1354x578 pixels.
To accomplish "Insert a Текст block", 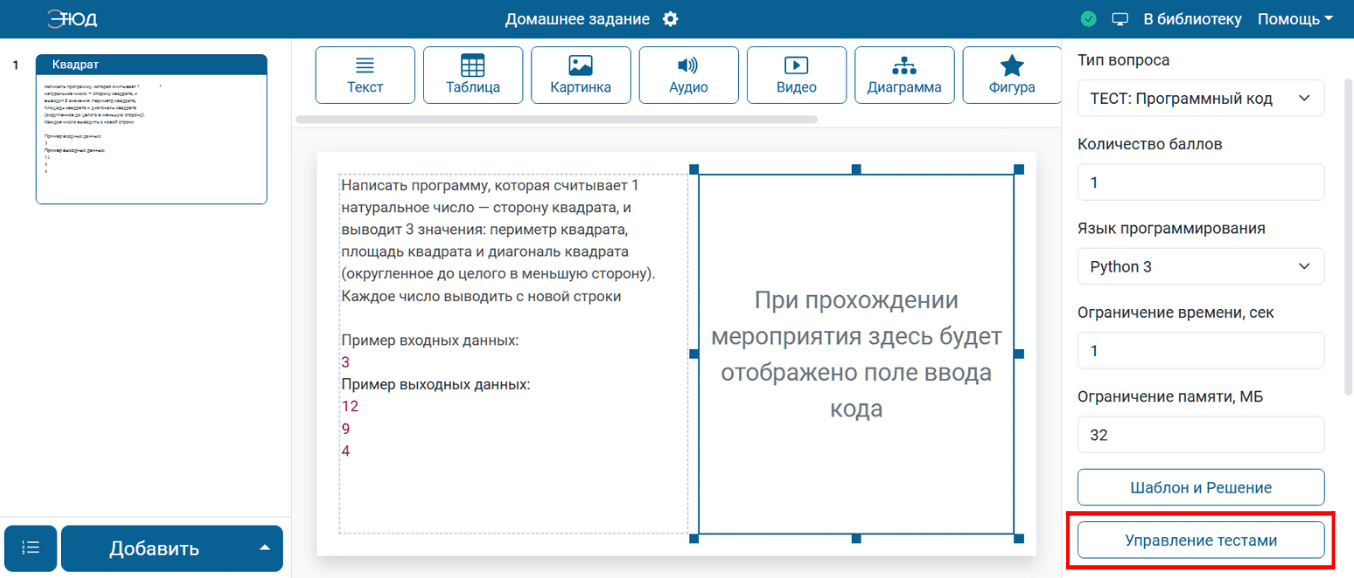I will [x=365, y=75].
